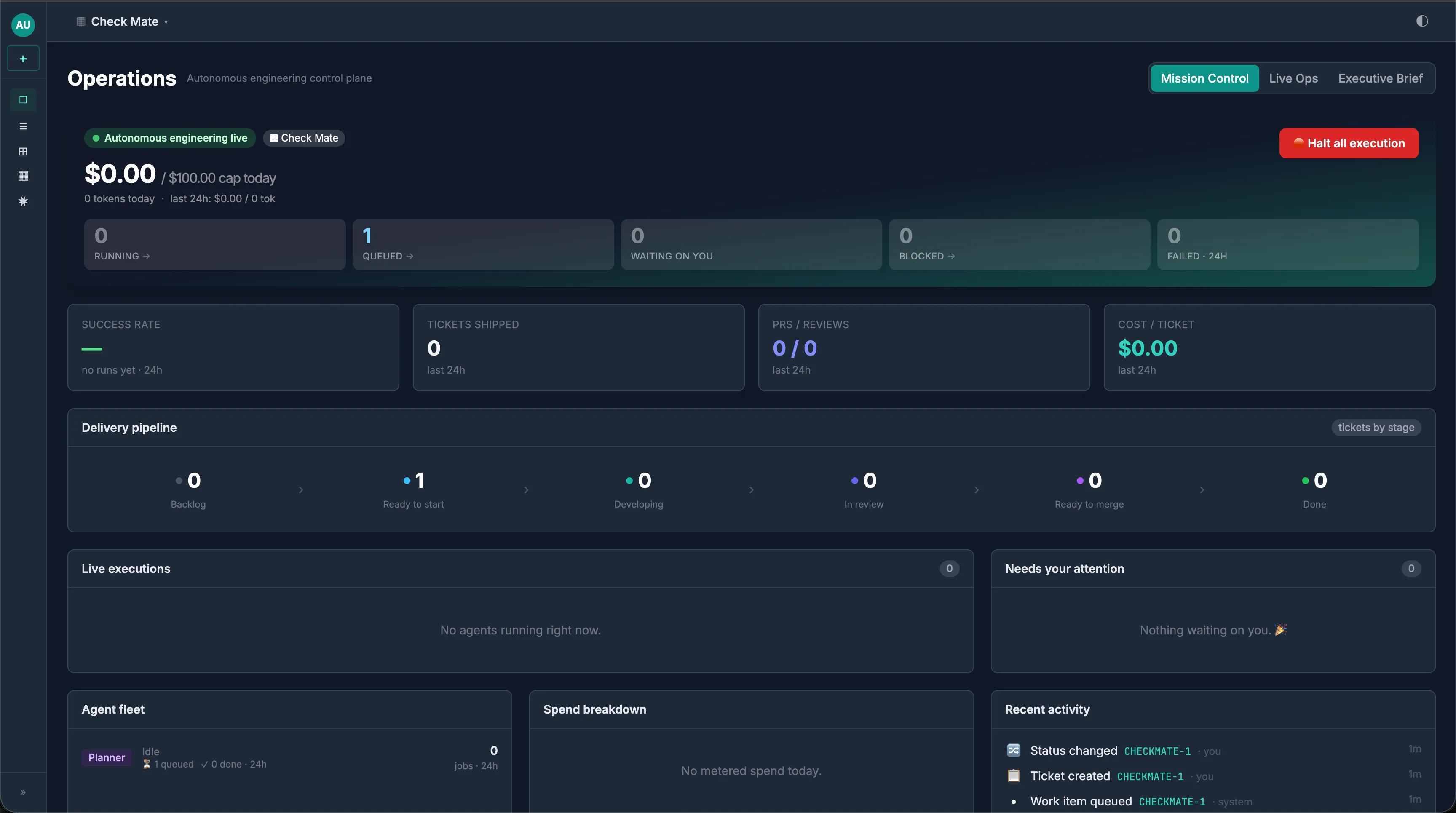The height and width of the screenshot is (813, 1456).
Task: Open the FAILED 24H stat card
Action: 1287,245
